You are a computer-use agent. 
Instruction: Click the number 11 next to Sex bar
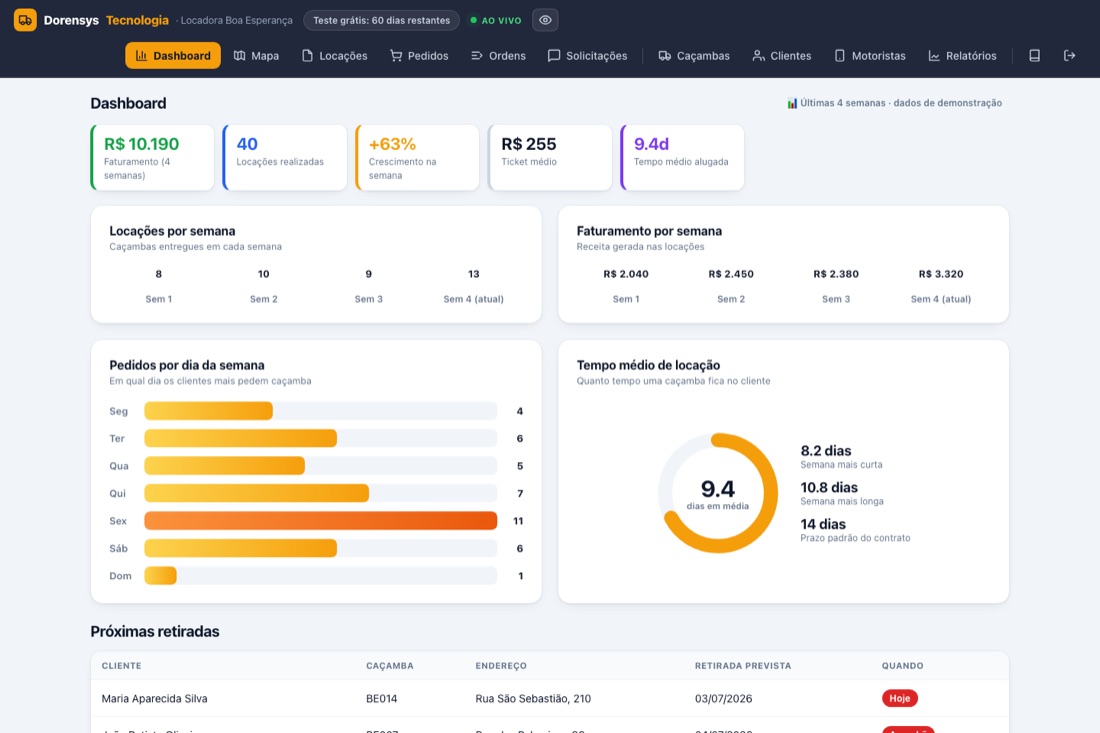pyautogui.click(x=518, y=520)
